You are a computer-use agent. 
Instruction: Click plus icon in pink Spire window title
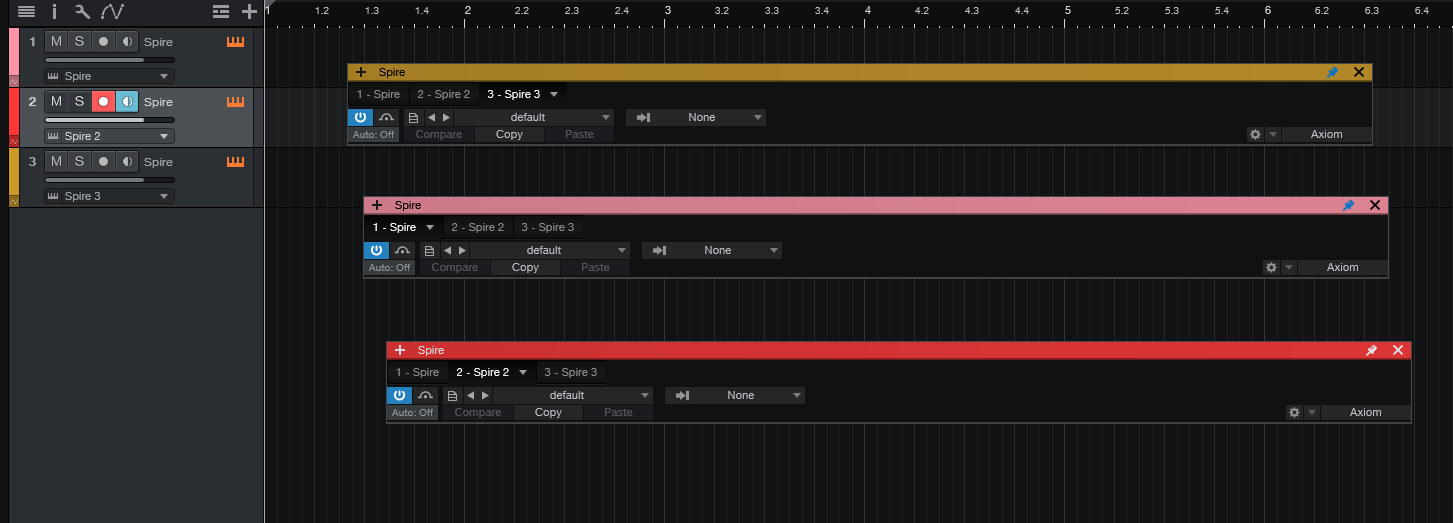coord(377,205)
